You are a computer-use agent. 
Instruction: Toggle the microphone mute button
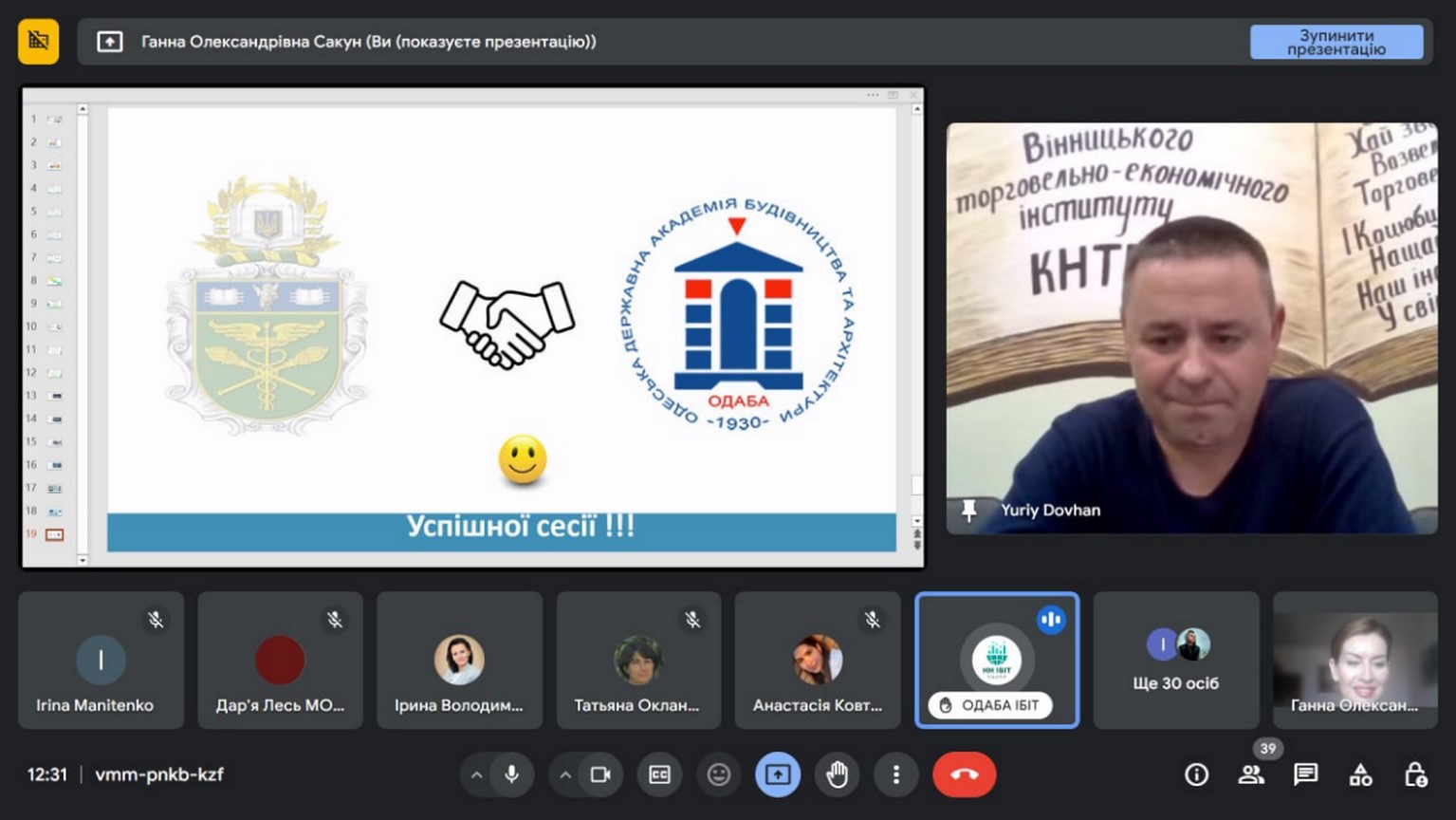[x=511, y=774]
